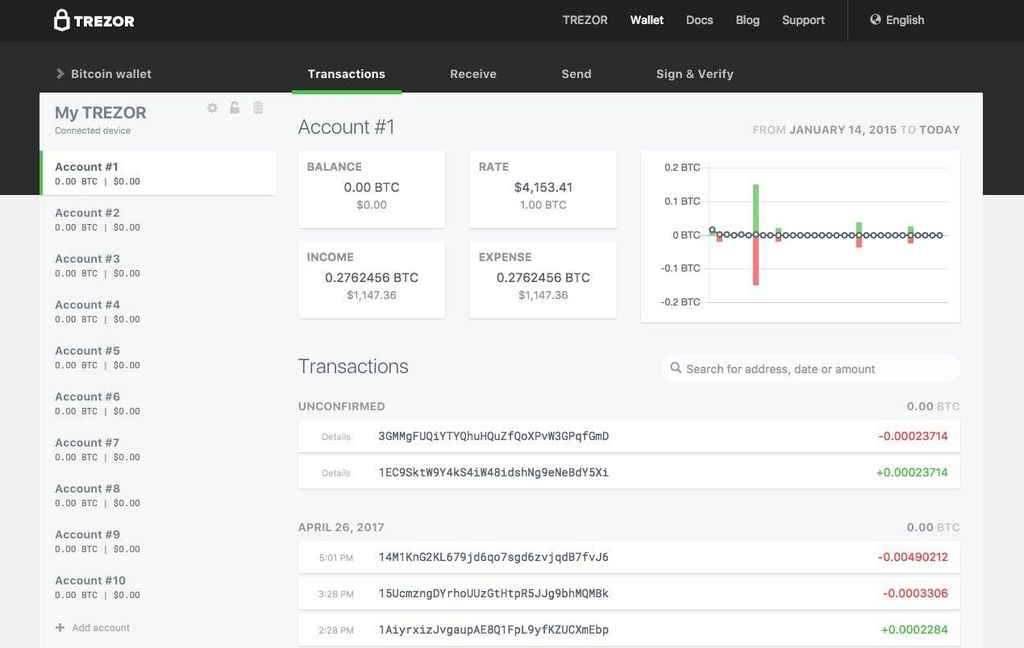The image size is (1024, 648).
Task: Select Account #10 in sidebar
Action: (x=158, y=587)
